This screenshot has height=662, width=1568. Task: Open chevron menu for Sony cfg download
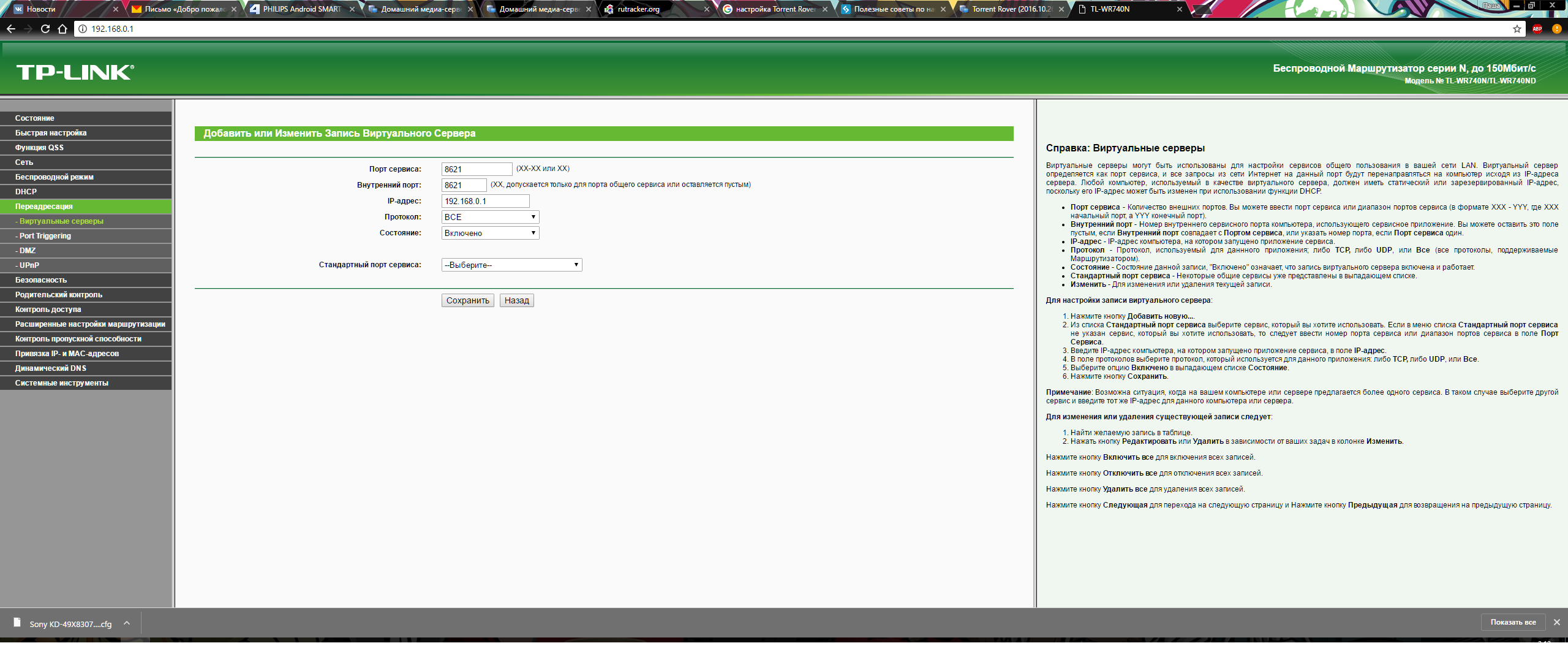click(x=127, y=623)
